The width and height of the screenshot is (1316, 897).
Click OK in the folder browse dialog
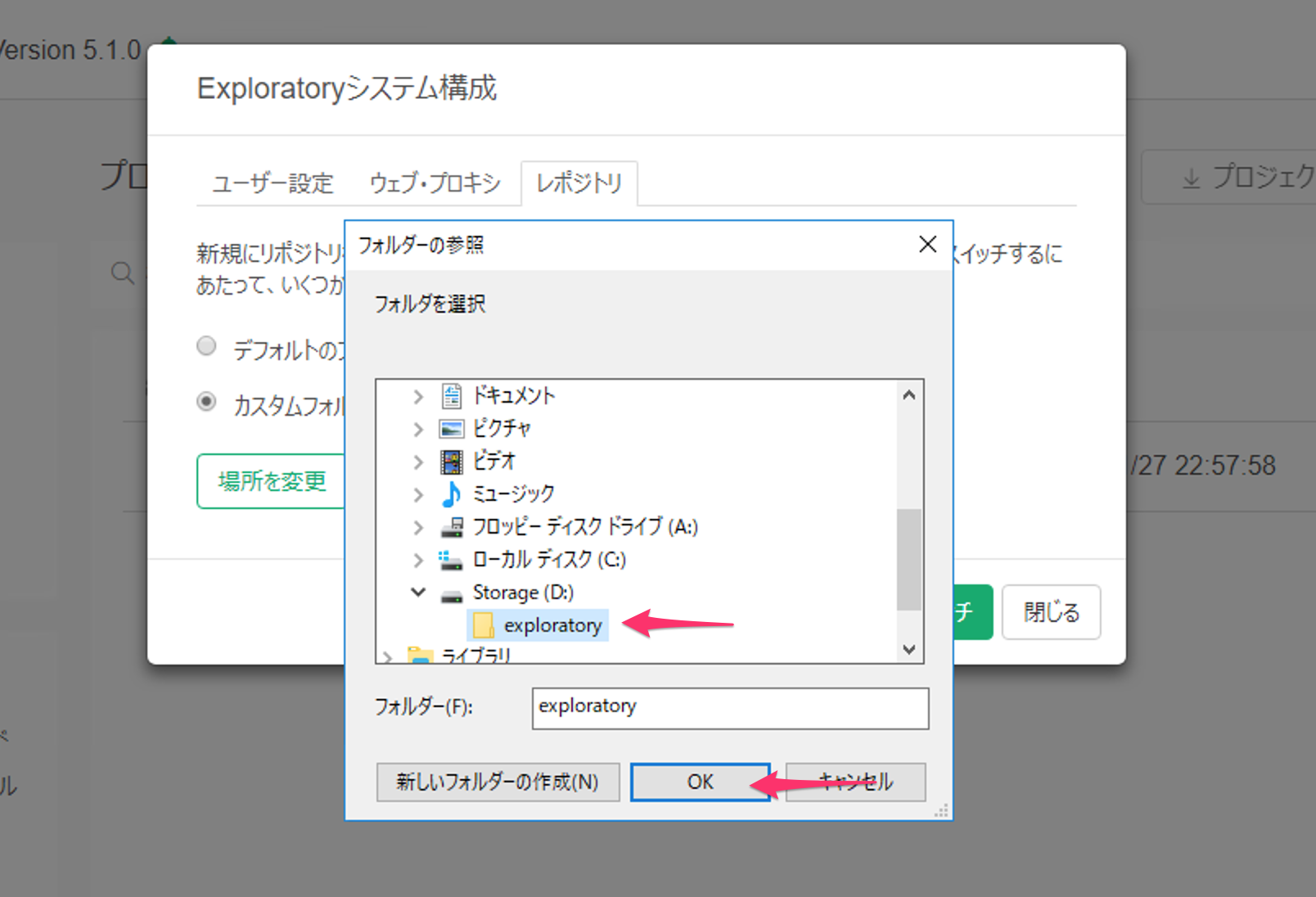pos(700,782)
